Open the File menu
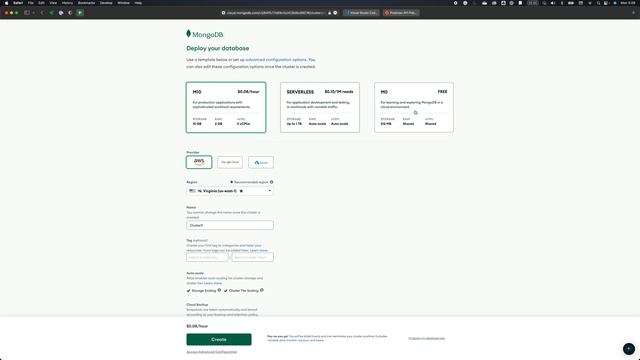Viewport: 640px width, 360px height. tap(31, 3)
